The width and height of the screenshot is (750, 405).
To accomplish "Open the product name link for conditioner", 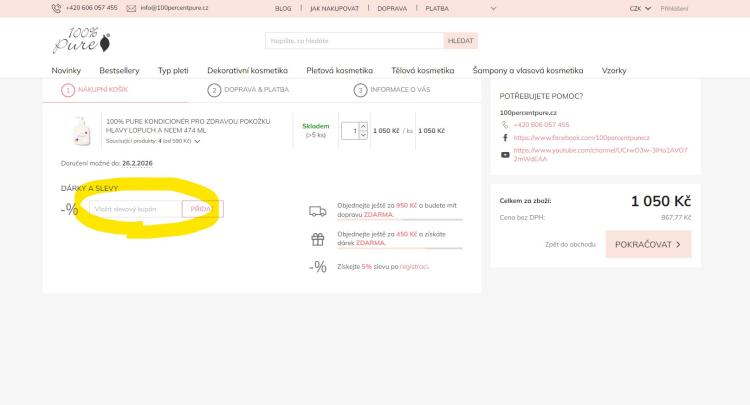I will (188, 126).
